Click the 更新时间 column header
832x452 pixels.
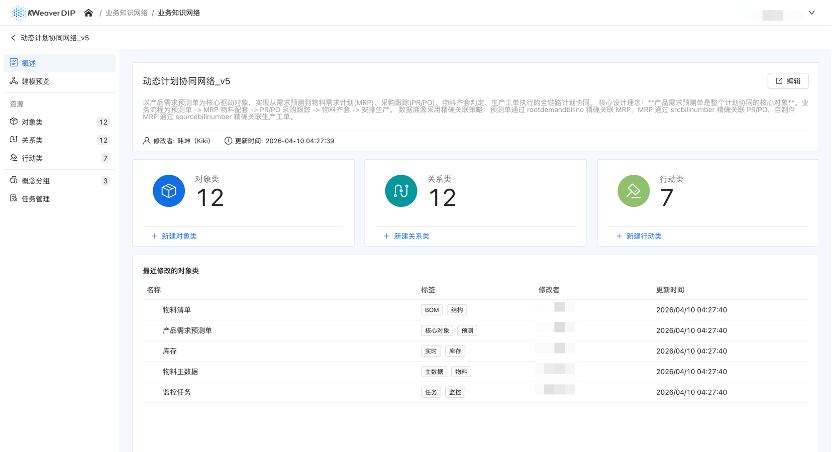click(670, 290)
